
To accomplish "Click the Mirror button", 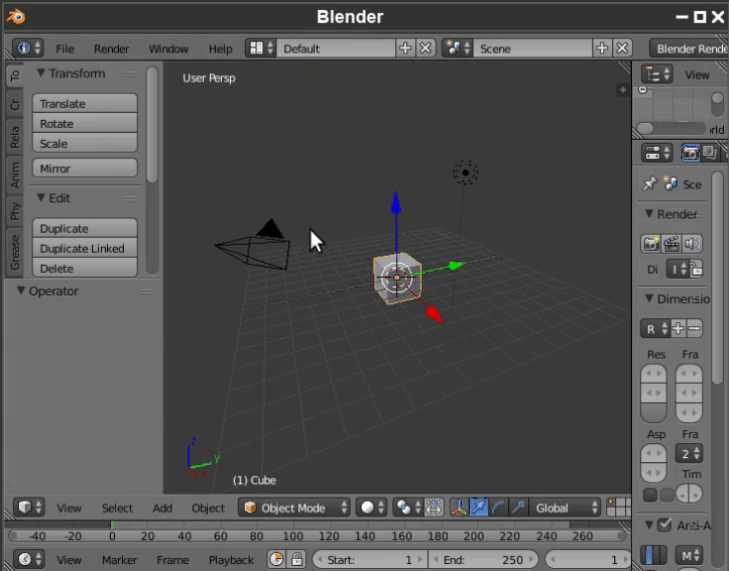I will click(x=85, y=168).
